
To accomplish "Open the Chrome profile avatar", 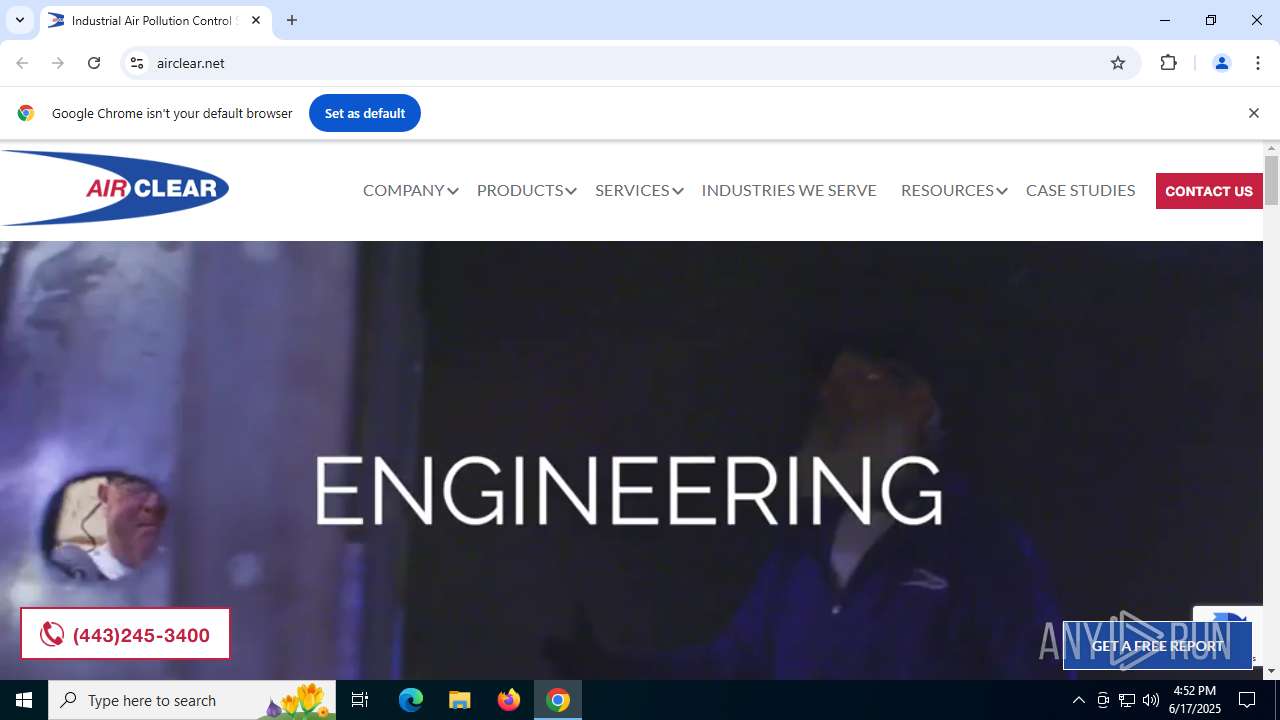I will pos(1221,63).
